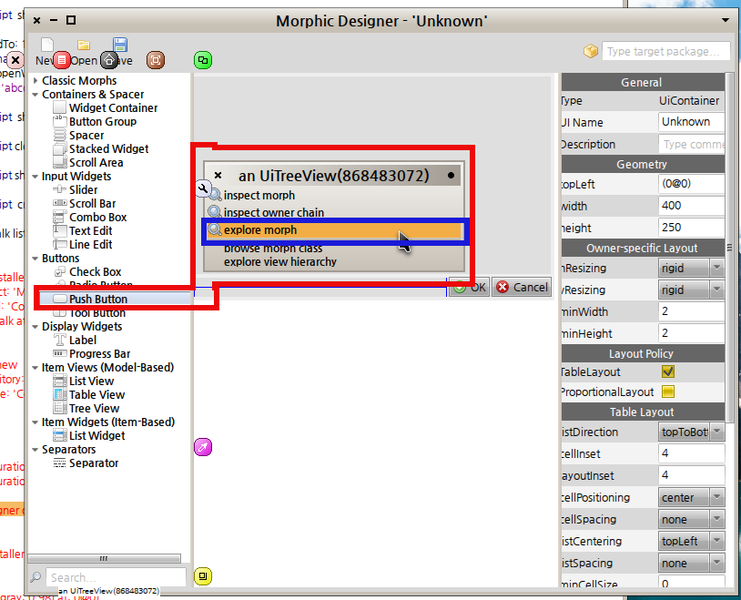Viewport: 741px width, 600px height.
Task: Open the cellPositioning center dropdown
Action: point(692,498)
